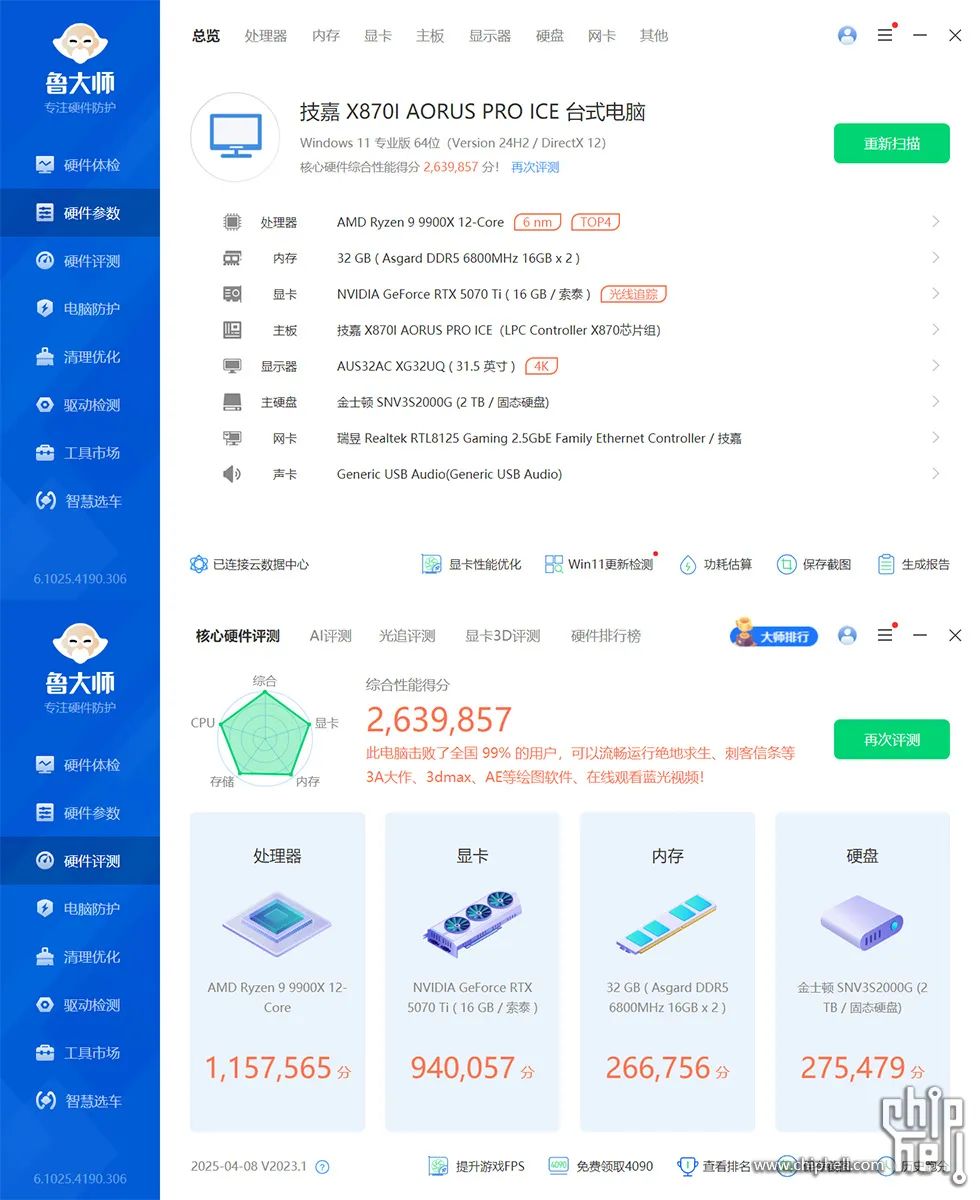Open 工具市场 in the benchmark window sidebar
The width and height of the screenshot is (980, 1200).
point(80,1053)
